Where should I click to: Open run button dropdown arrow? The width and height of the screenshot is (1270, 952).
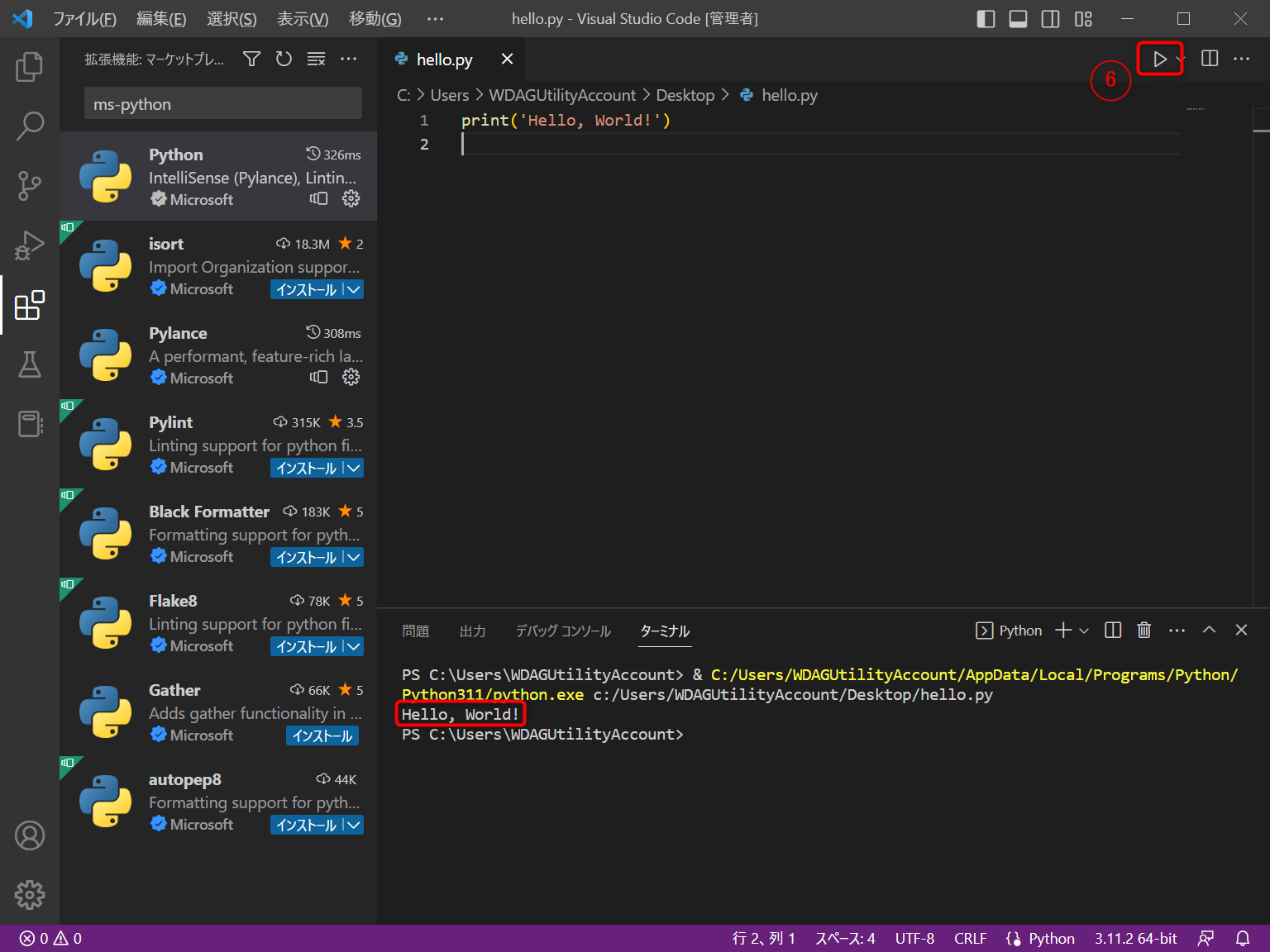1181,59
